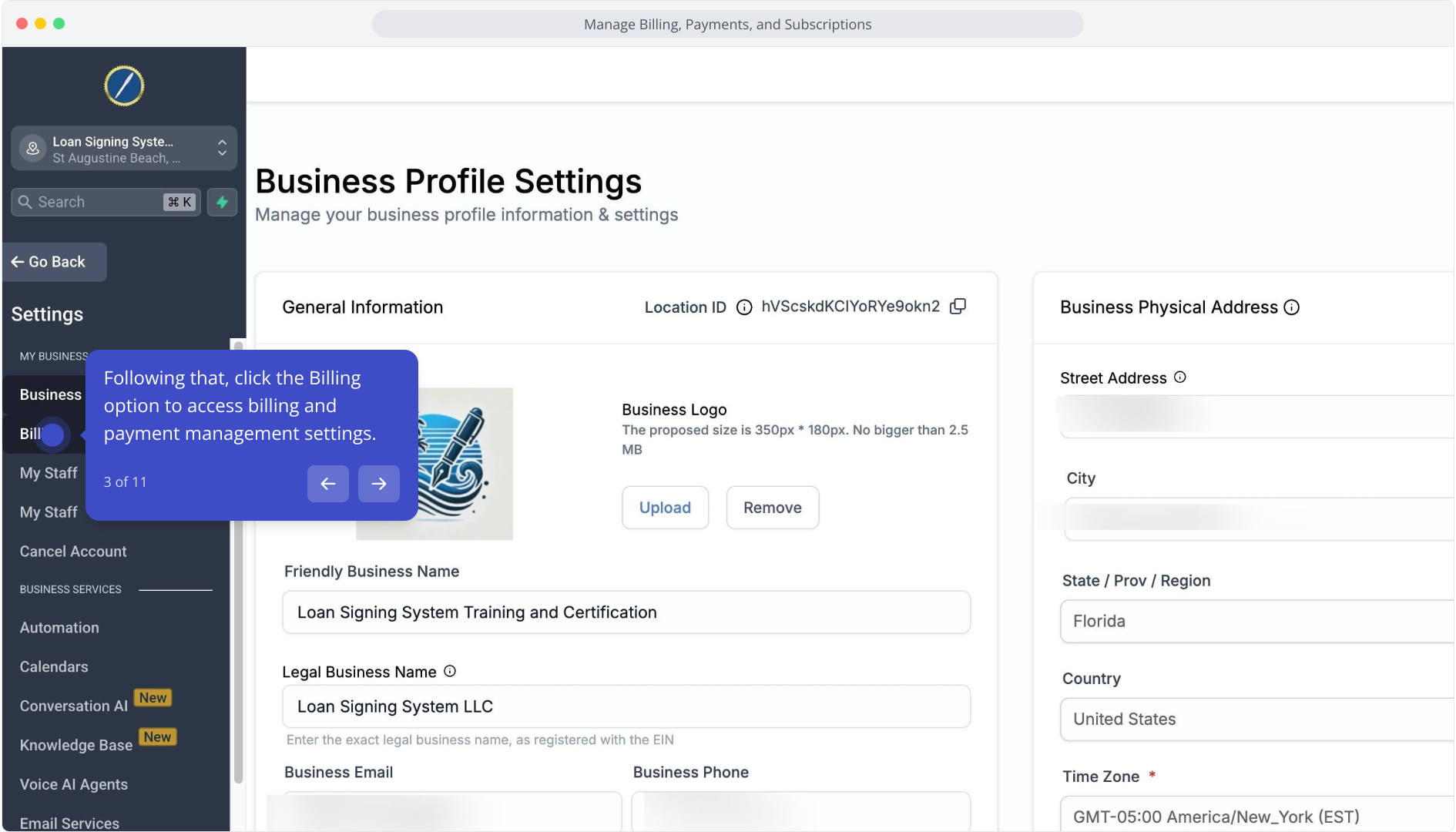1456x832 pixels.
Task: Open the Country dropdown showing United States
Action: point(1257,720)
